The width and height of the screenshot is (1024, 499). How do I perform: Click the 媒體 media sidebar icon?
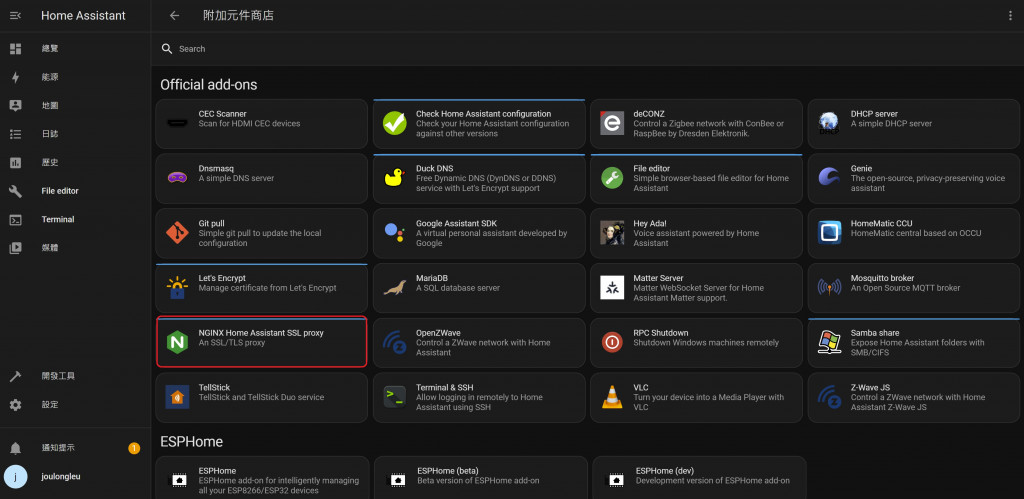16,248
